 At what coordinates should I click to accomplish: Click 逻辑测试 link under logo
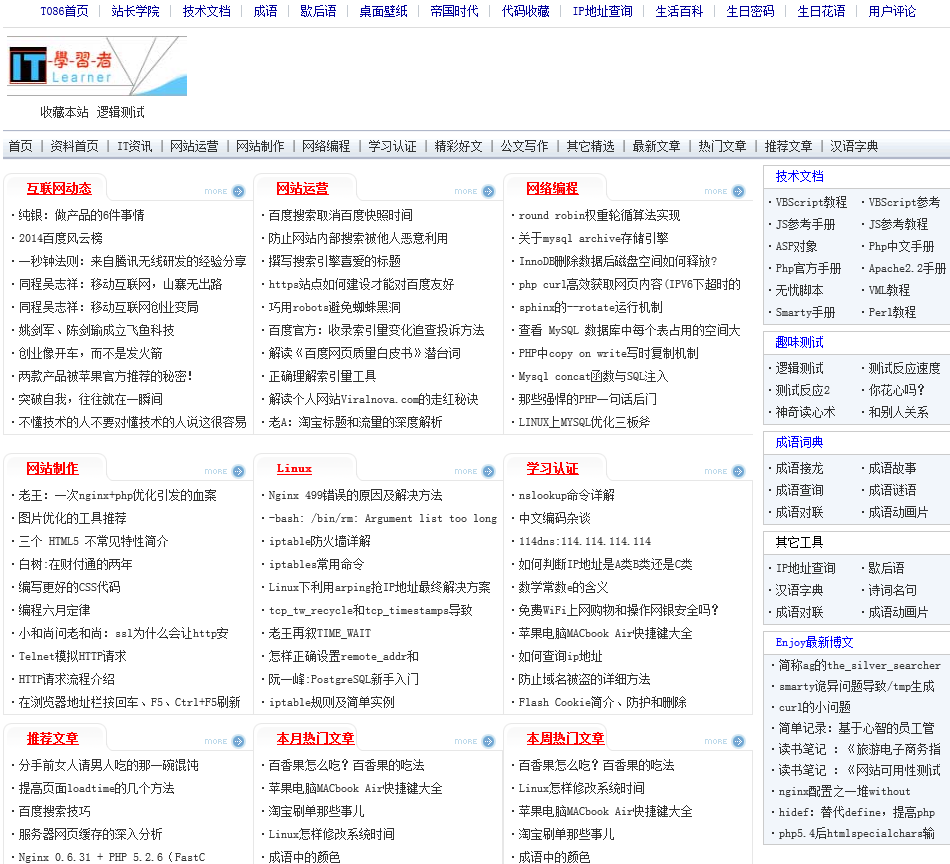tap(121, 112)
